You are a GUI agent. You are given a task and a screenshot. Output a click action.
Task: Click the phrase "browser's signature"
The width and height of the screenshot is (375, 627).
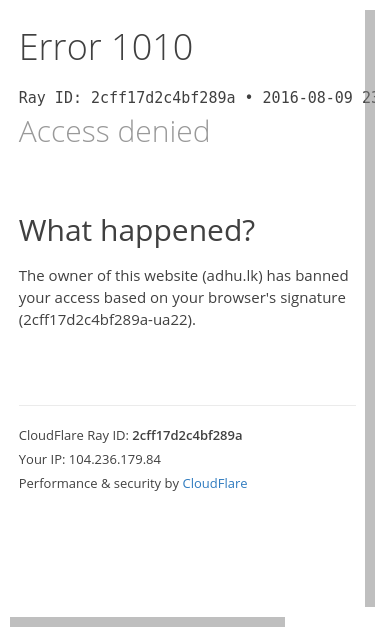[277, 298]
